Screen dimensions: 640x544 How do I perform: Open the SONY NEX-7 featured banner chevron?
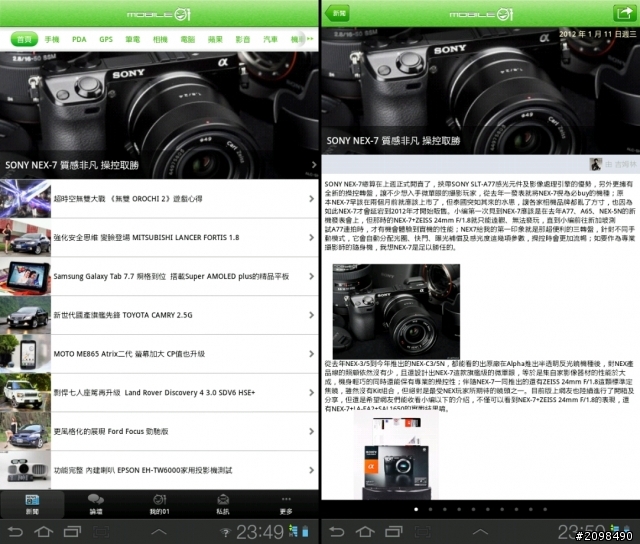(x=313, y=165)
